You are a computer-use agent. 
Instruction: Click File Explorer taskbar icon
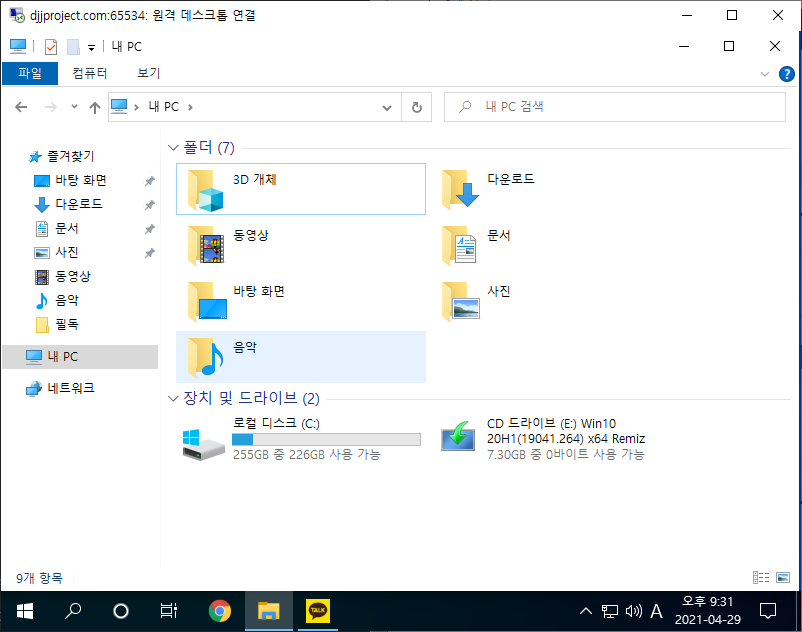(269, 611)
